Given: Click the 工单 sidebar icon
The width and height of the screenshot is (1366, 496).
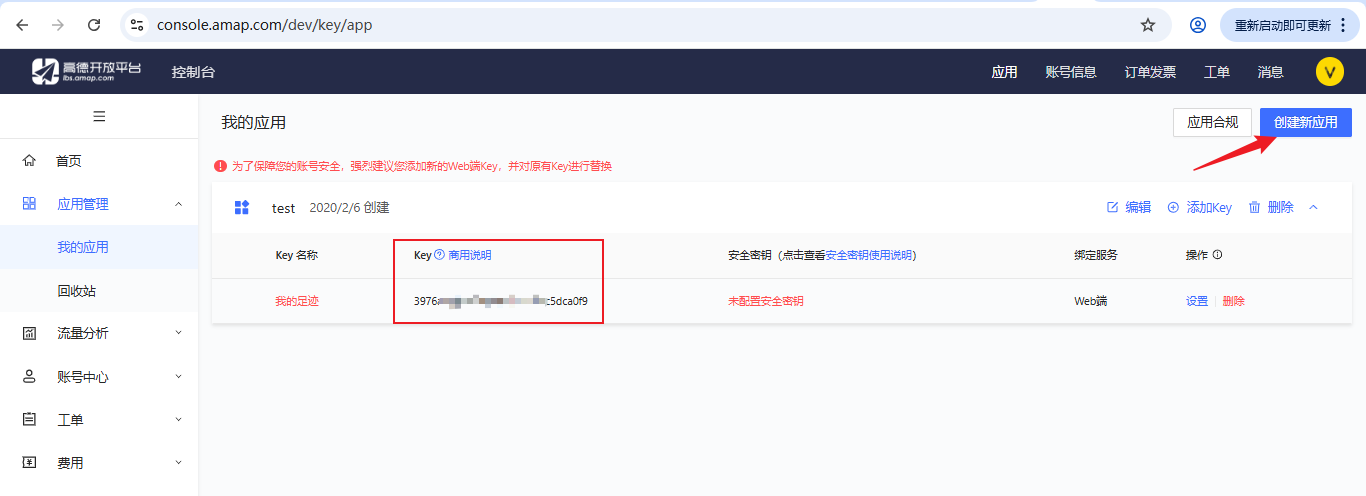Looking at the screenshot, I should pyautogui.click(x=29, y=419).
